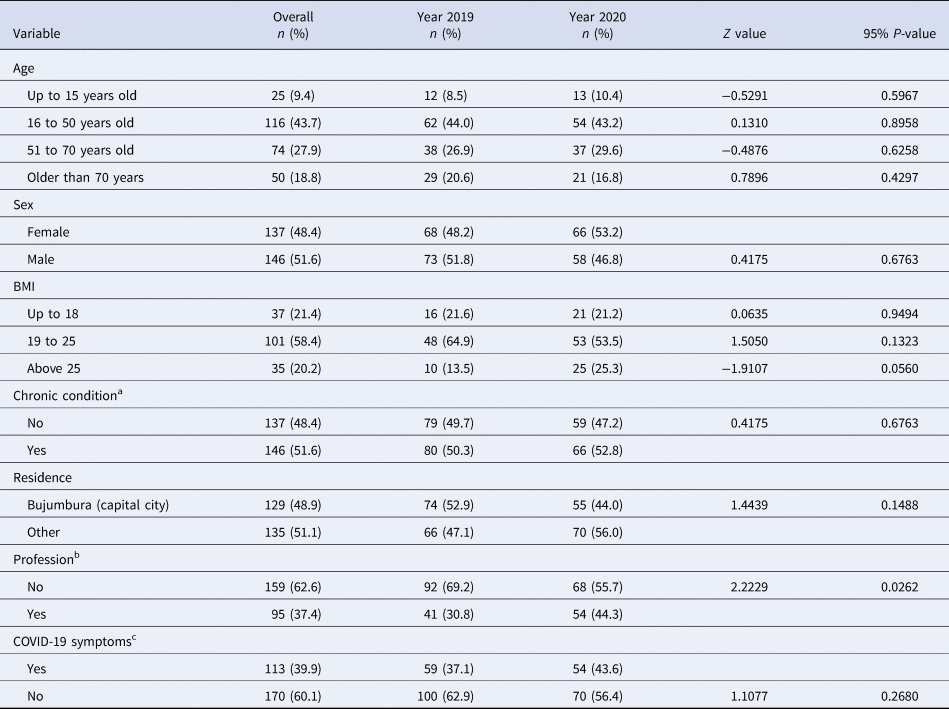Select the Overall n (%) column header
949x709 pixels.
click(x=293, y=25)
